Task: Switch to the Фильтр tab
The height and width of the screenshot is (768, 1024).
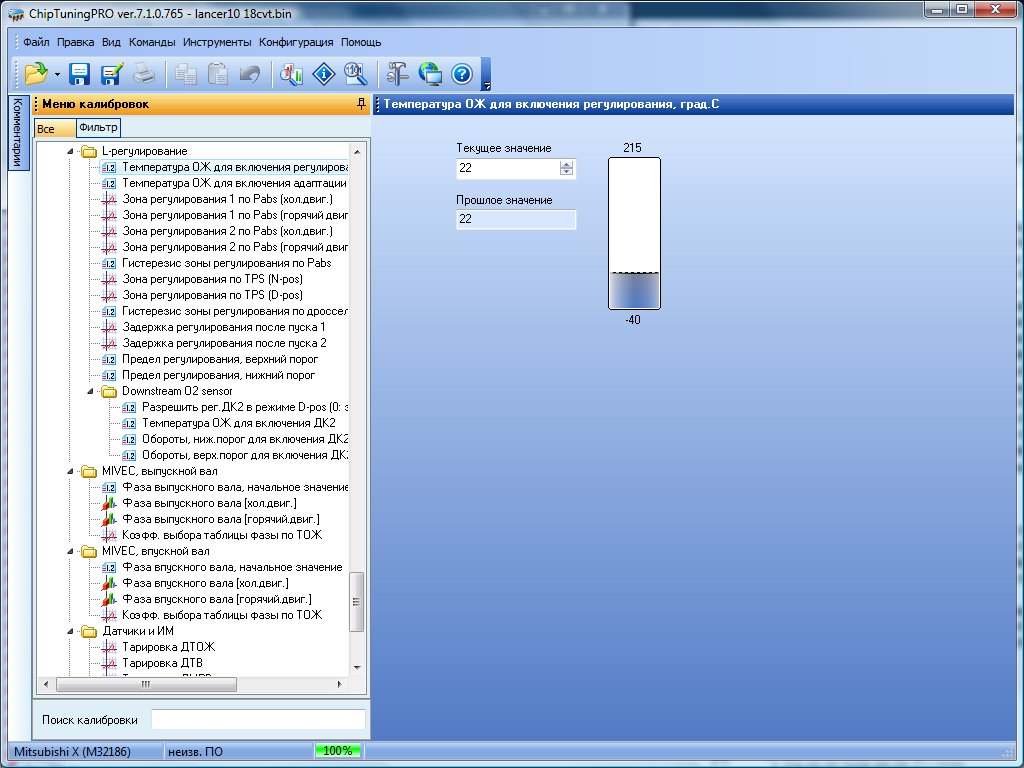Action: click(x=98, y=128)
